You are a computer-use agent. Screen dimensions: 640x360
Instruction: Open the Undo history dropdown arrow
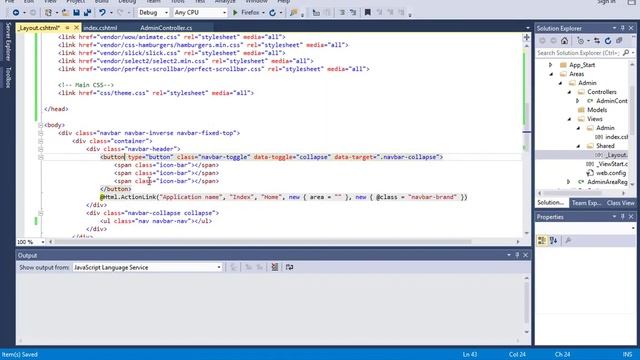[x=111, y=13]
